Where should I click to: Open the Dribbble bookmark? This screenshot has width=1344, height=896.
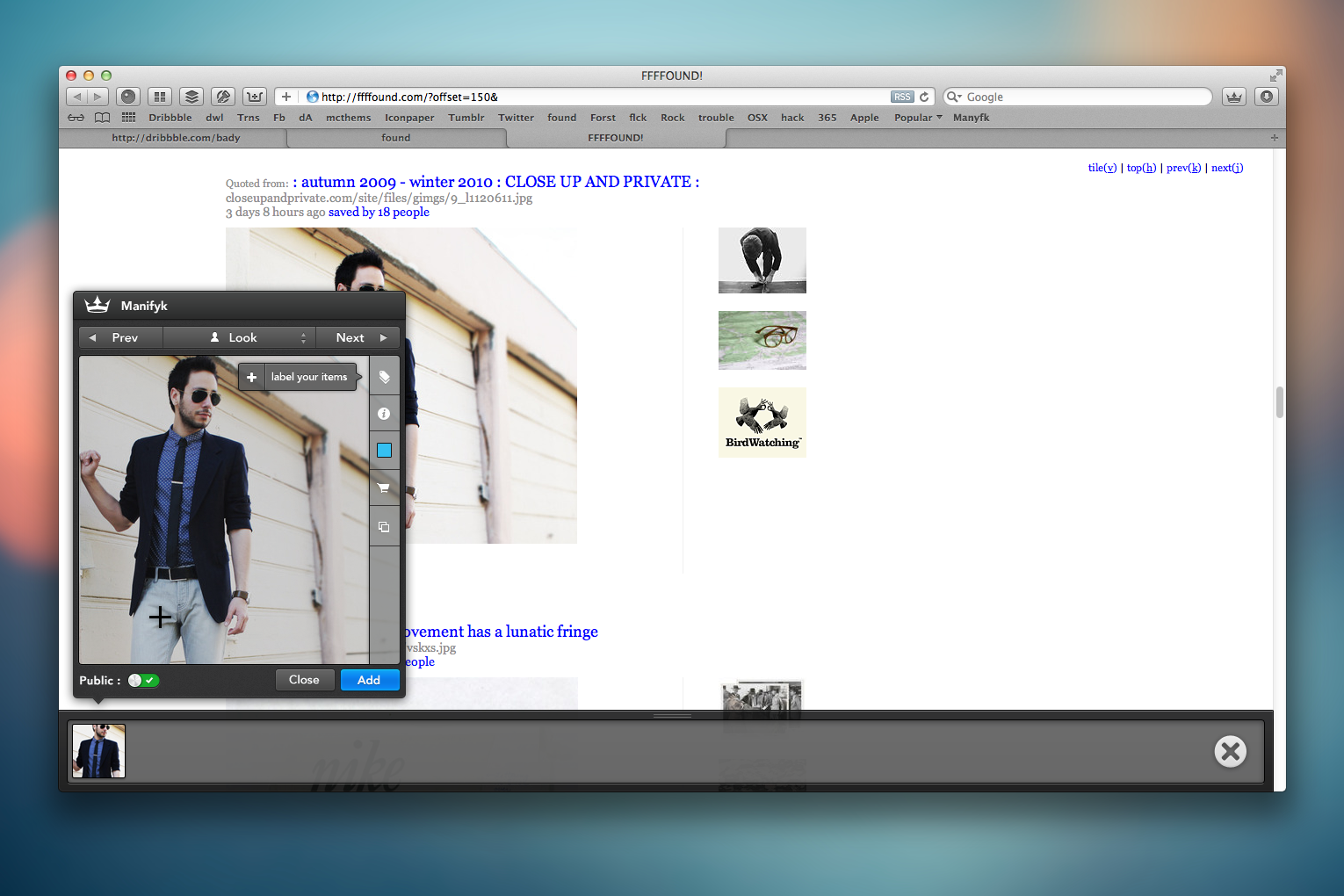[x=170, y=118]
